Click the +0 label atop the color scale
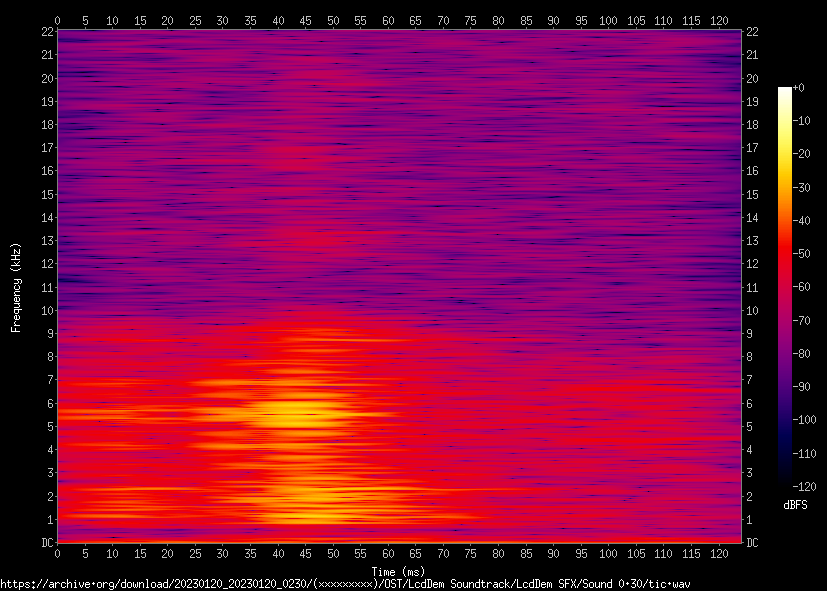The height and width of the screenshot is (591, 827). tap(798, 88)
